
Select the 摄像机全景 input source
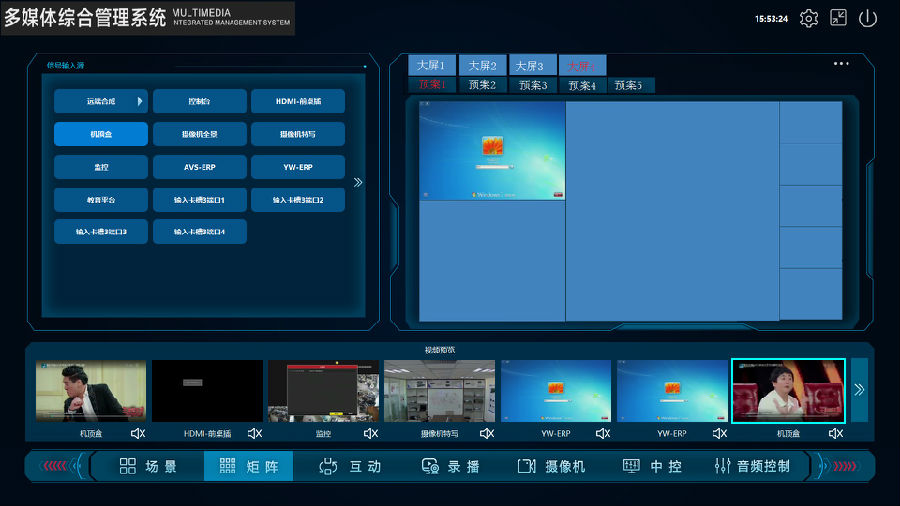coord(199,134)
